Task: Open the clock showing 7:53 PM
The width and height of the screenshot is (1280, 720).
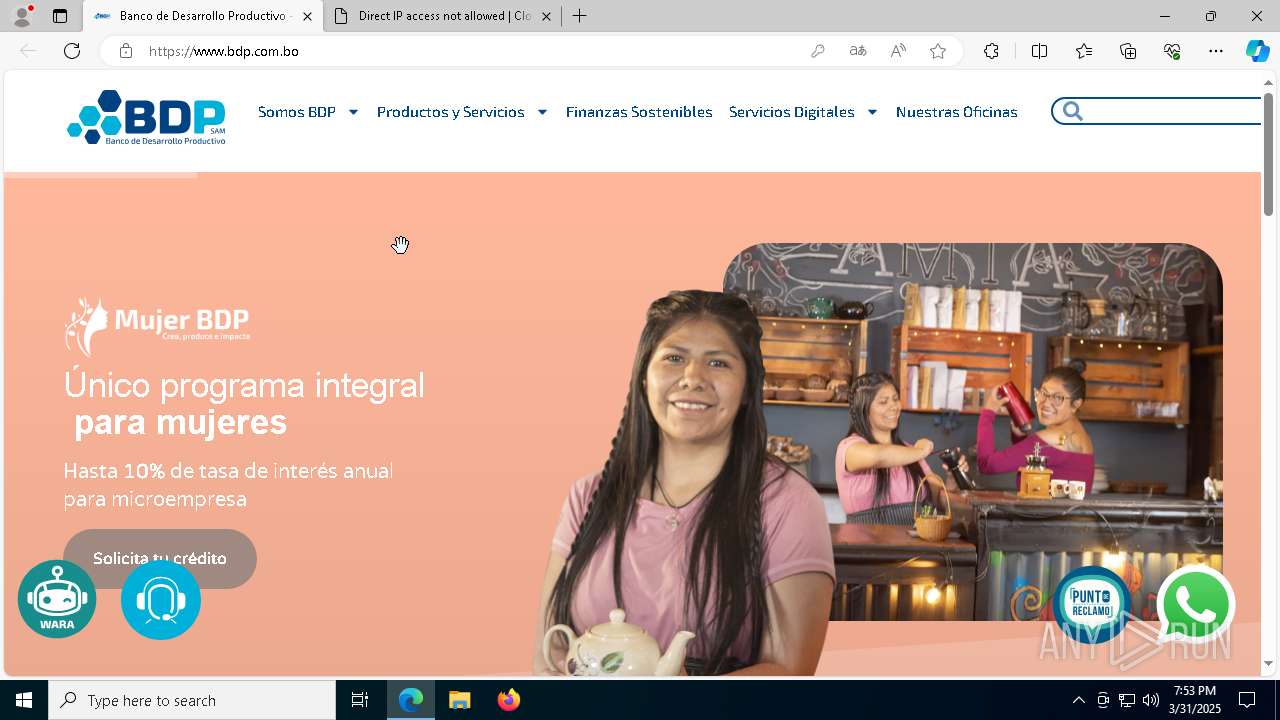Action: (1196, 700)
